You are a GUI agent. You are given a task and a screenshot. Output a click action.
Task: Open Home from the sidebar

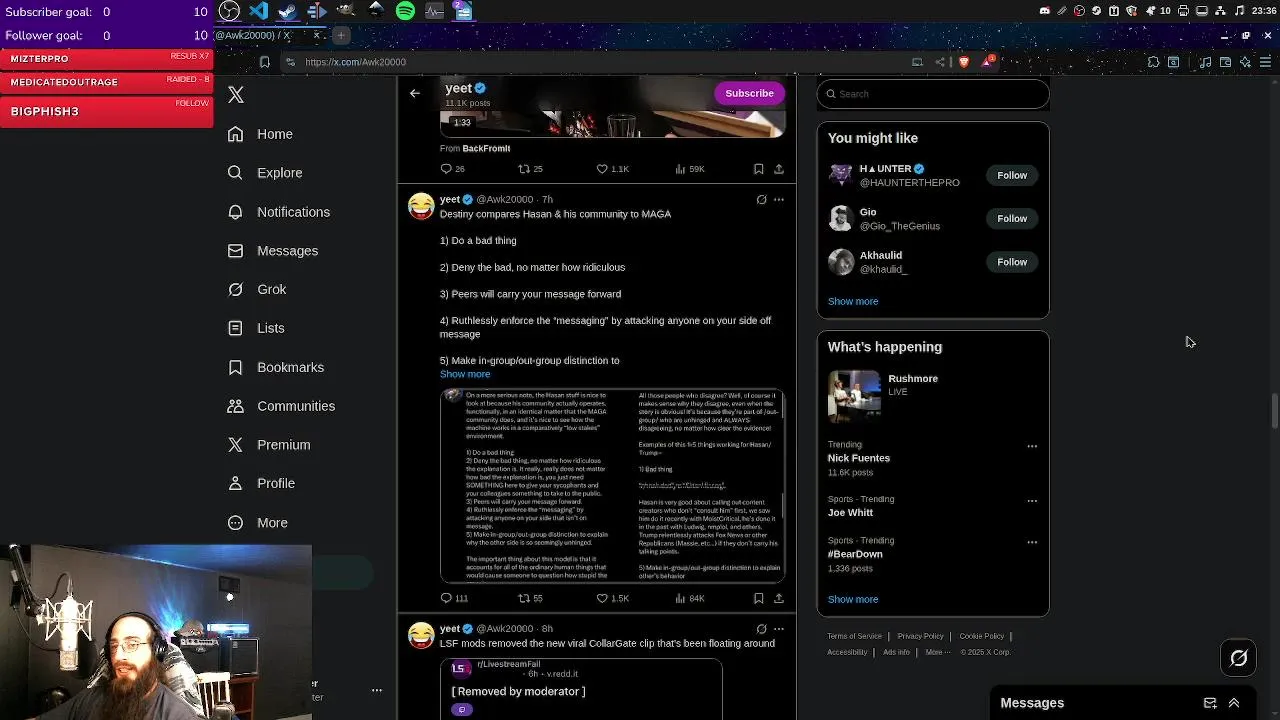tap(260, 134)
